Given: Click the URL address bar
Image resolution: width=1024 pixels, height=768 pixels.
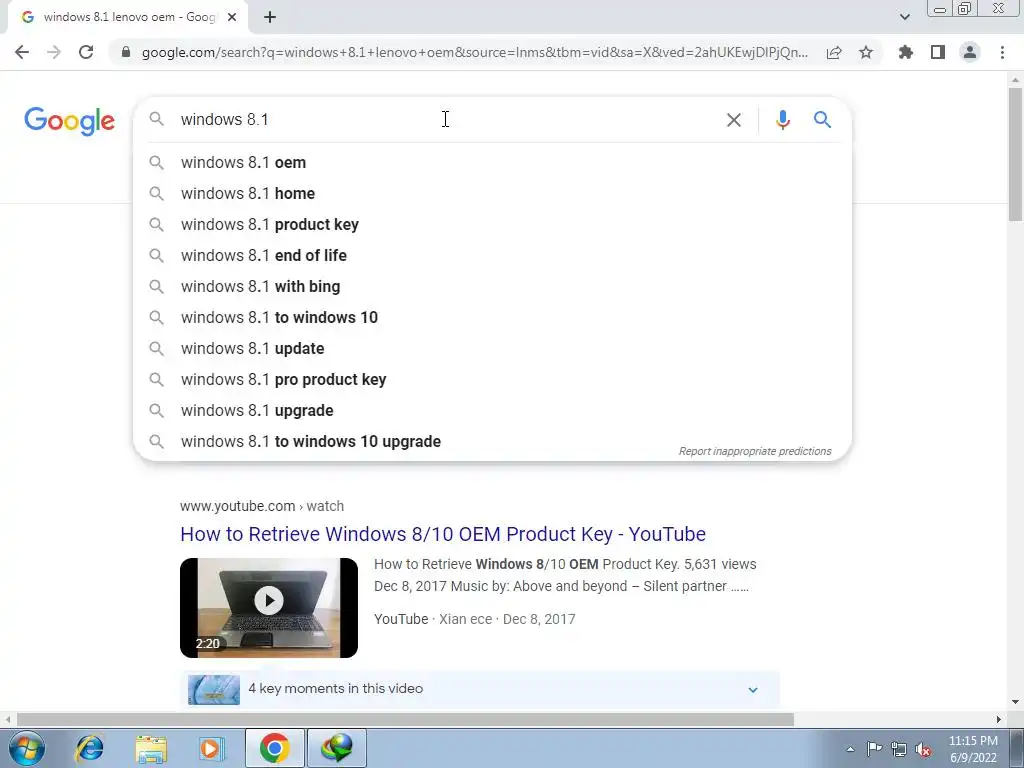Looking at the screenshot, I should (x=475, y=52).
